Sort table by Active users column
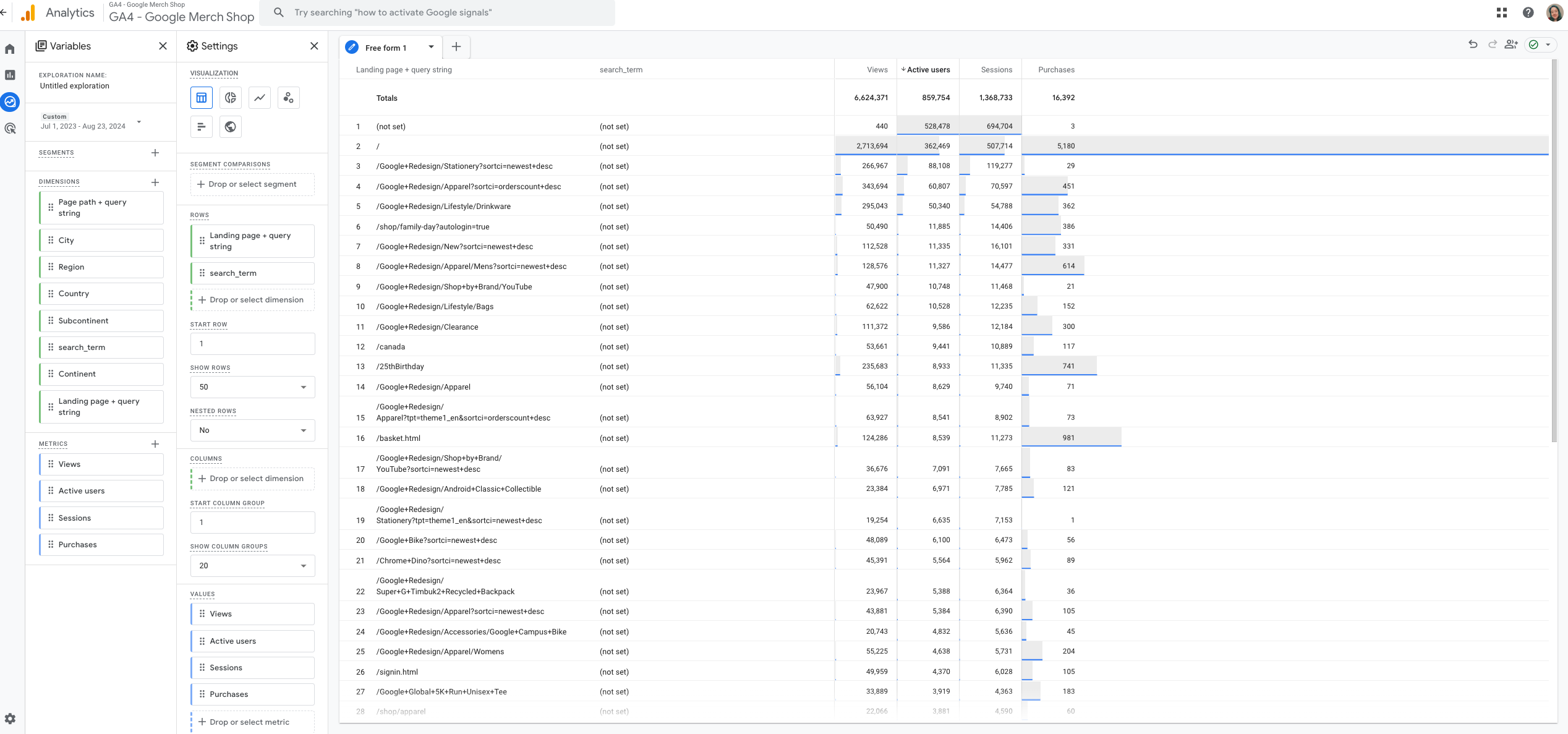The height and width of the screenshot is (734, 1568). (x=928, y=70)
